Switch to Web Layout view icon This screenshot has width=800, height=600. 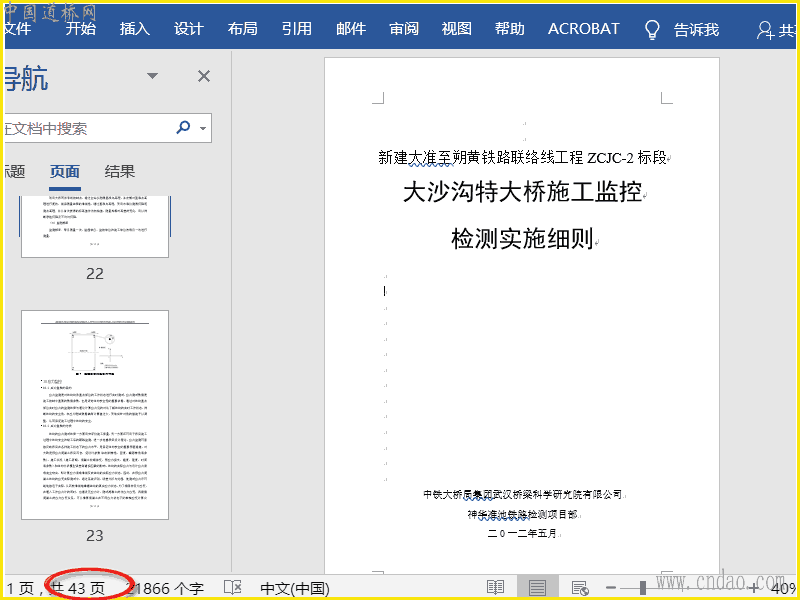click(580, 588)
